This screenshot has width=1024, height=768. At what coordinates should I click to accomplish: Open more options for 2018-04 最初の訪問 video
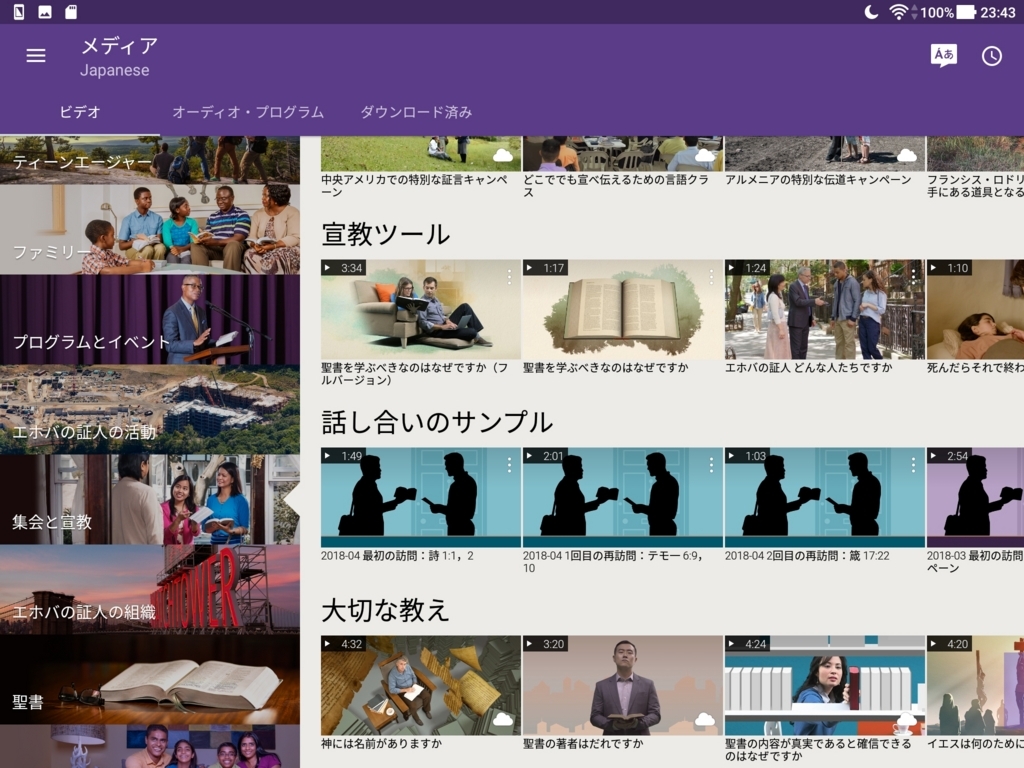[509, 464]
